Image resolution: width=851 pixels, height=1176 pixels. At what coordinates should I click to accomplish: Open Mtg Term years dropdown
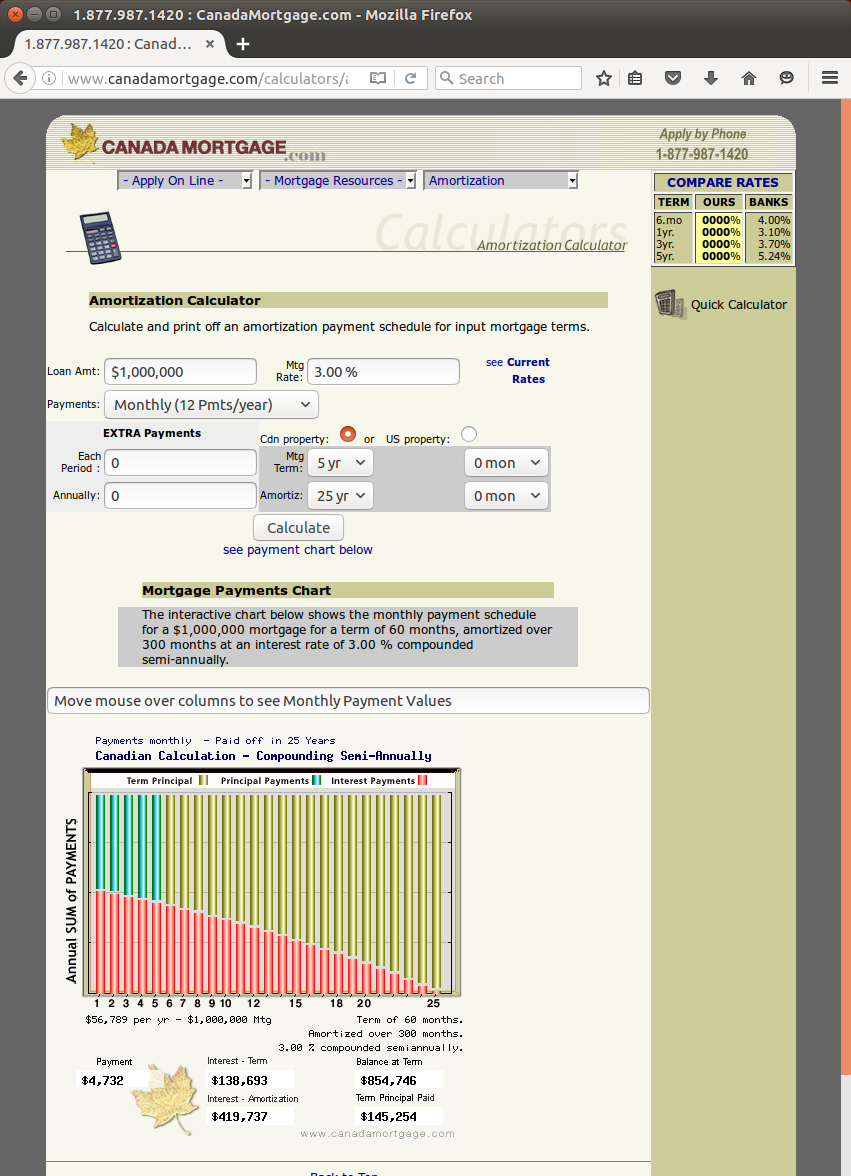point(340,463)
